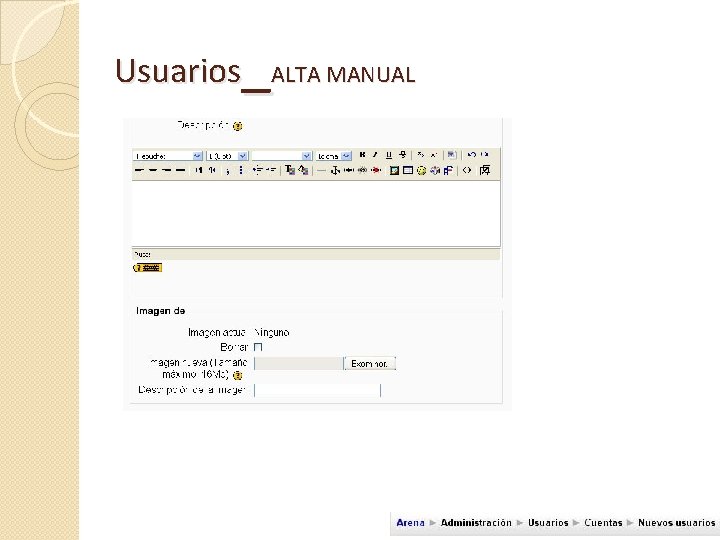The height and width of the screenshot is (540, 720).
Task: Insert an image into the description
Action: point(394,170)
